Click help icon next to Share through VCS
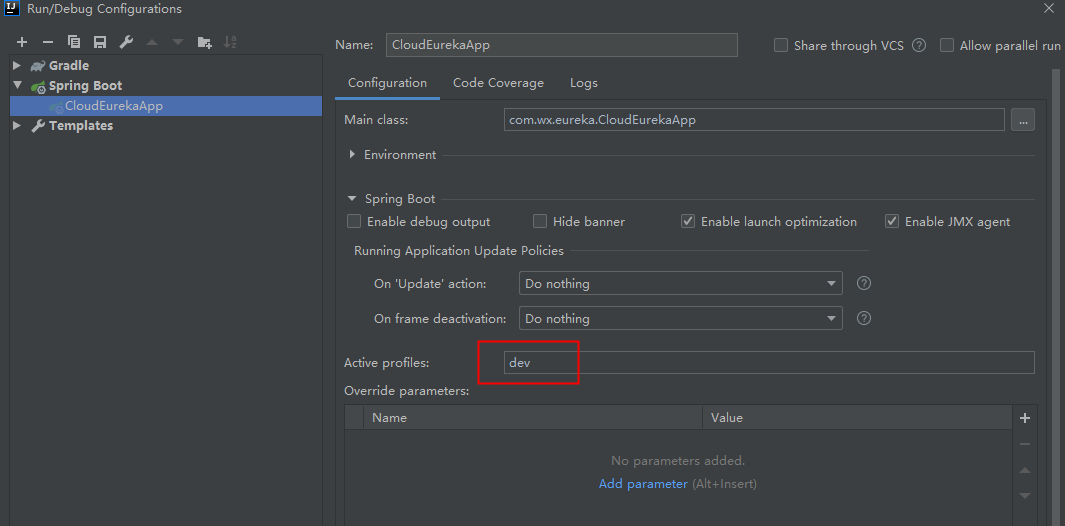The height and width of the screenshot is (526, 1065). tap(919, 46)
